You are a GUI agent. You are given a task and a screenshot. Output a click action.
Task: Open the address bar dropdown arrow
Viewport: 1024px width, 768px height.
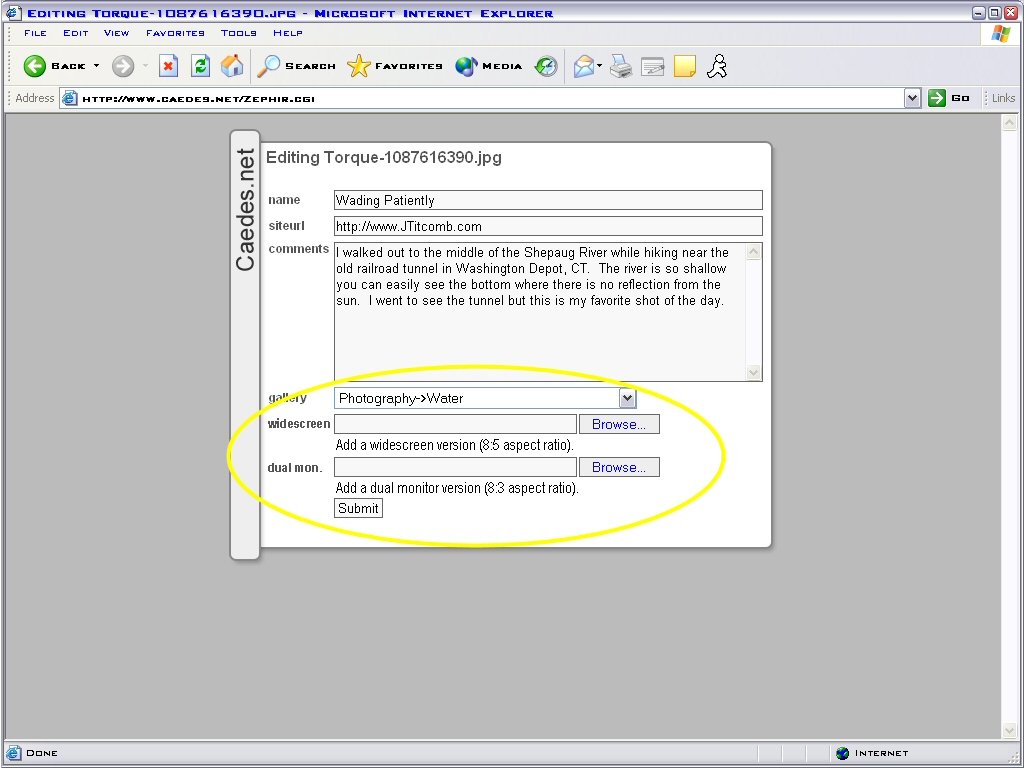(912, 98)
